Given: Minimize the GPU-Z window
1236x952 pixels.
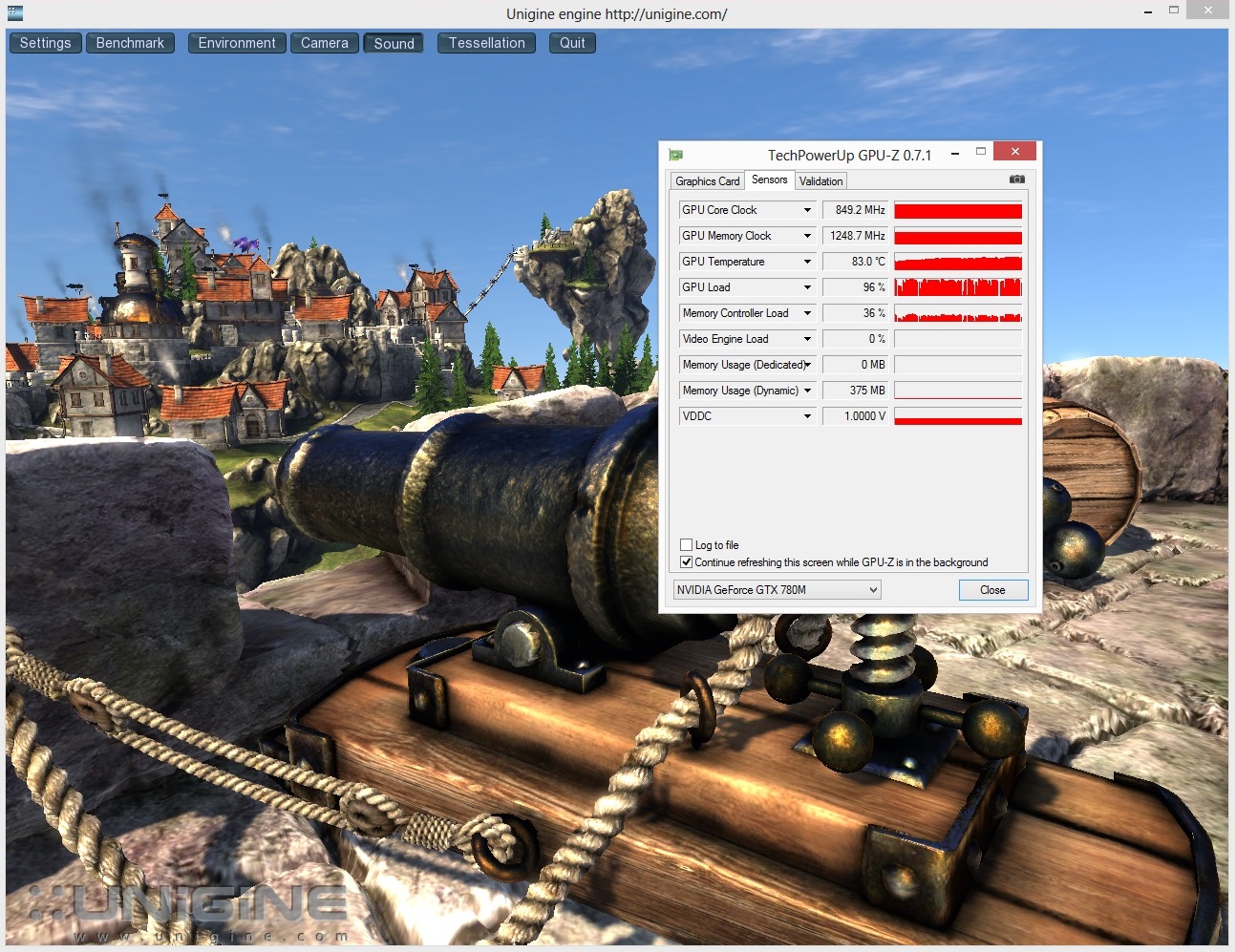Looking at the screenshot, I should [955, 153].
